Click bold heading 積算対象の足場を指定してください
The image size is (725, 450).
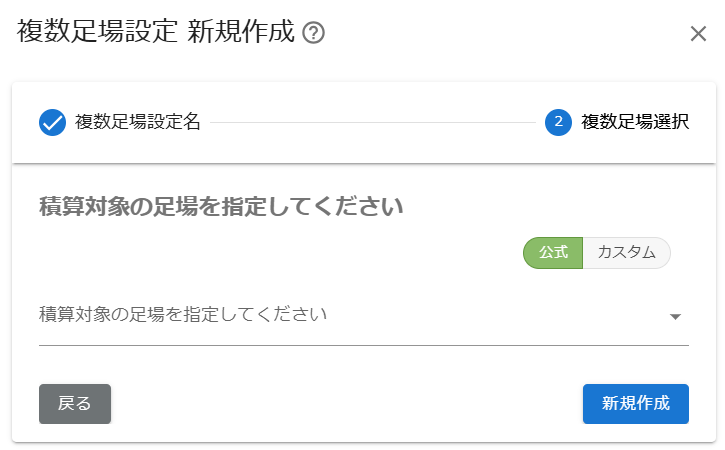click(221, 207)
